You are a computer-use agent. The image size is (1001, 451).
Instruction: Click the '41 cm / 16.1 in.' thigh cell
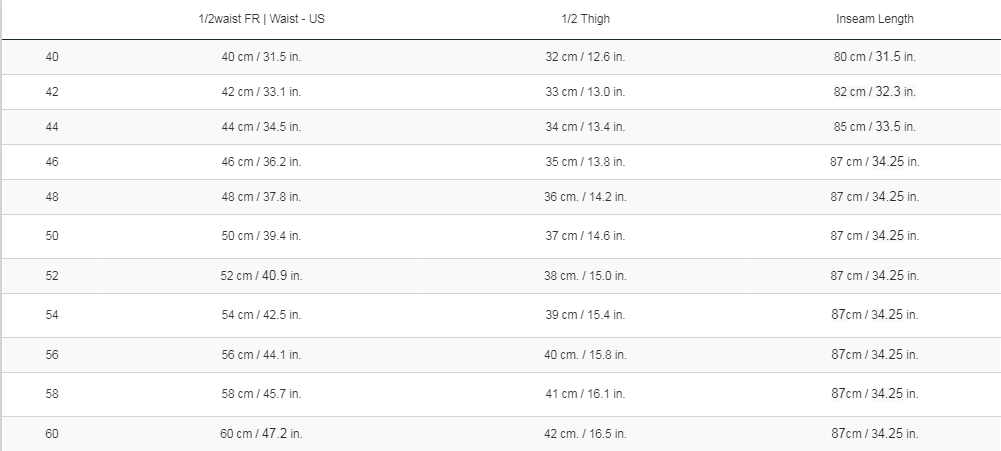[585, 394]
